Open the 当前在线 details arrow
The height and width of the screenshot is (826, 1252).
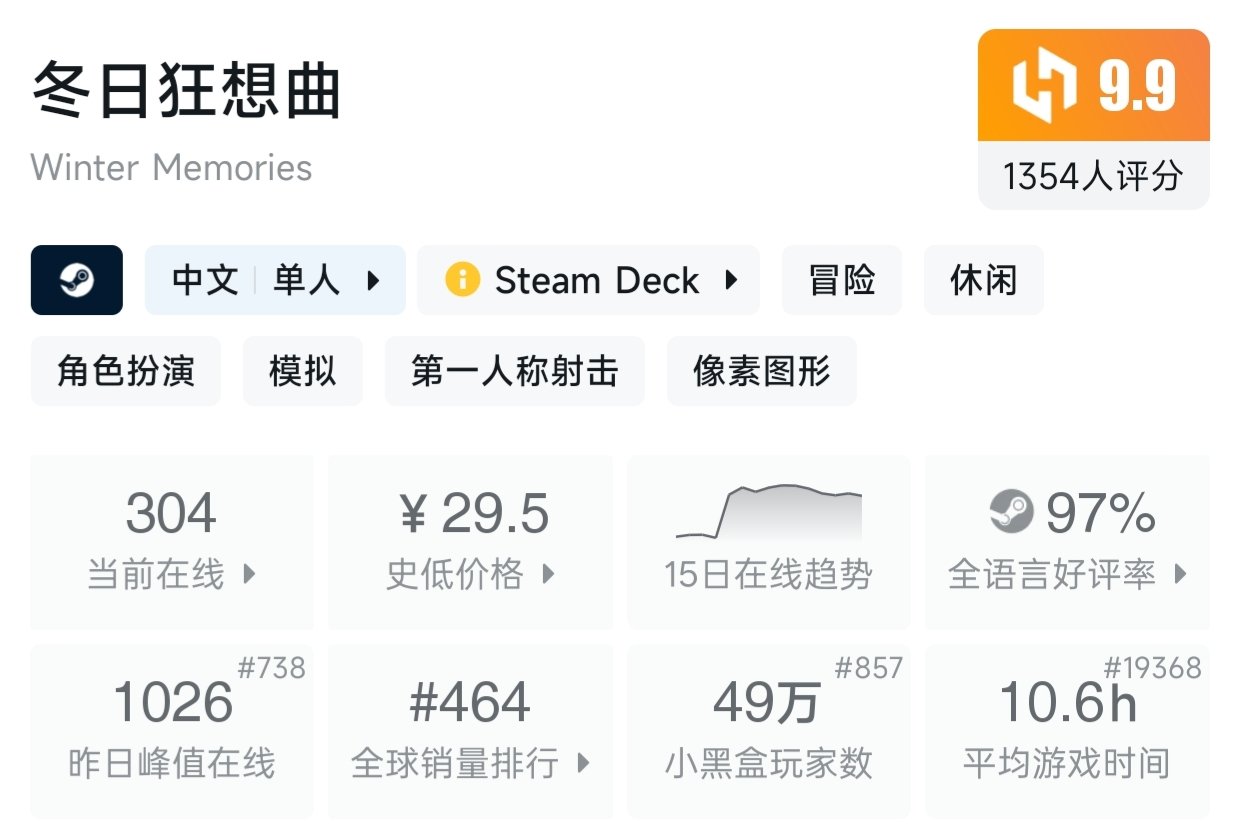(x=250, y=574)
